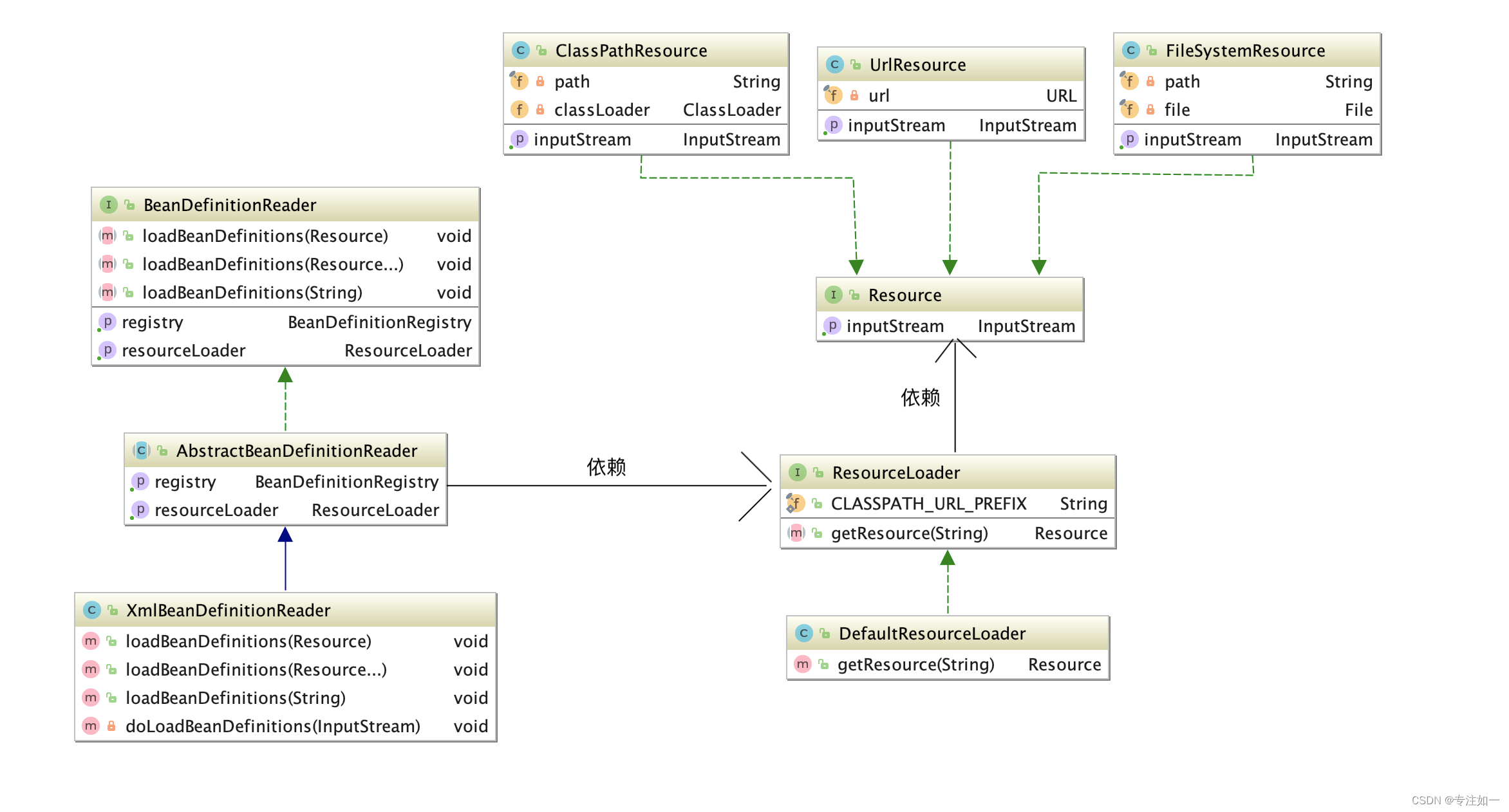Viewport: 1509px width, 812px height.
Task: Click the ClassLoader type in ClassPathResource
Action: pos(731,109)
